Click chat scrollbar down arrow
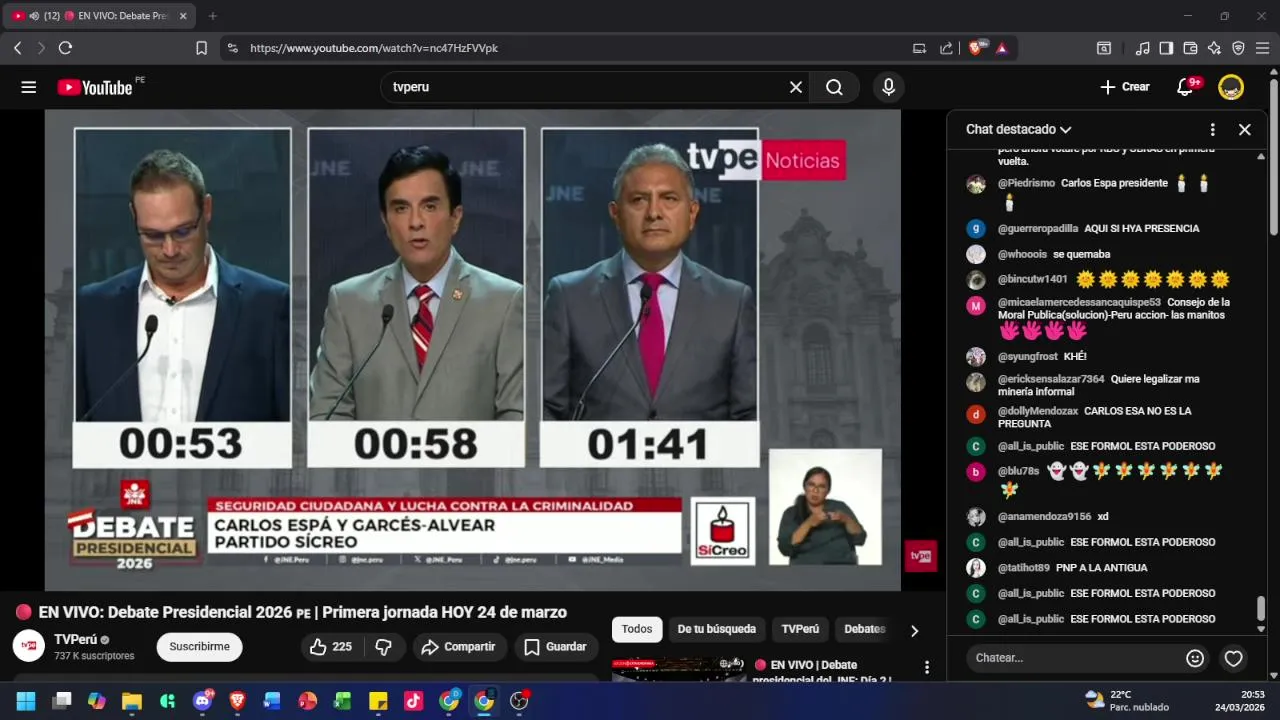1280x720 pixels. click(1261, 629)
